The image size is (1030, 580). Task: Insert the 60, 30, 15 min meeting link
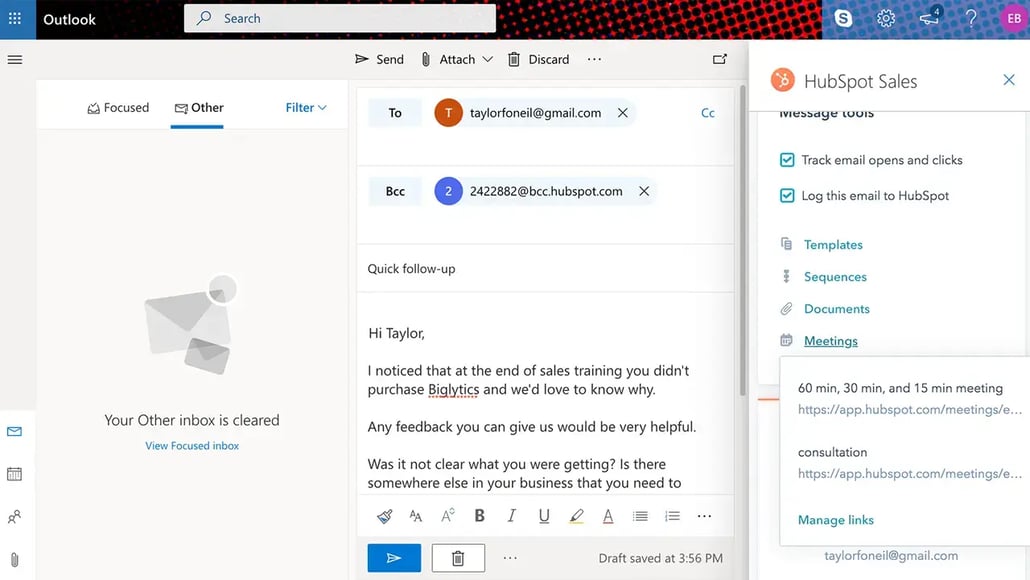909,399
